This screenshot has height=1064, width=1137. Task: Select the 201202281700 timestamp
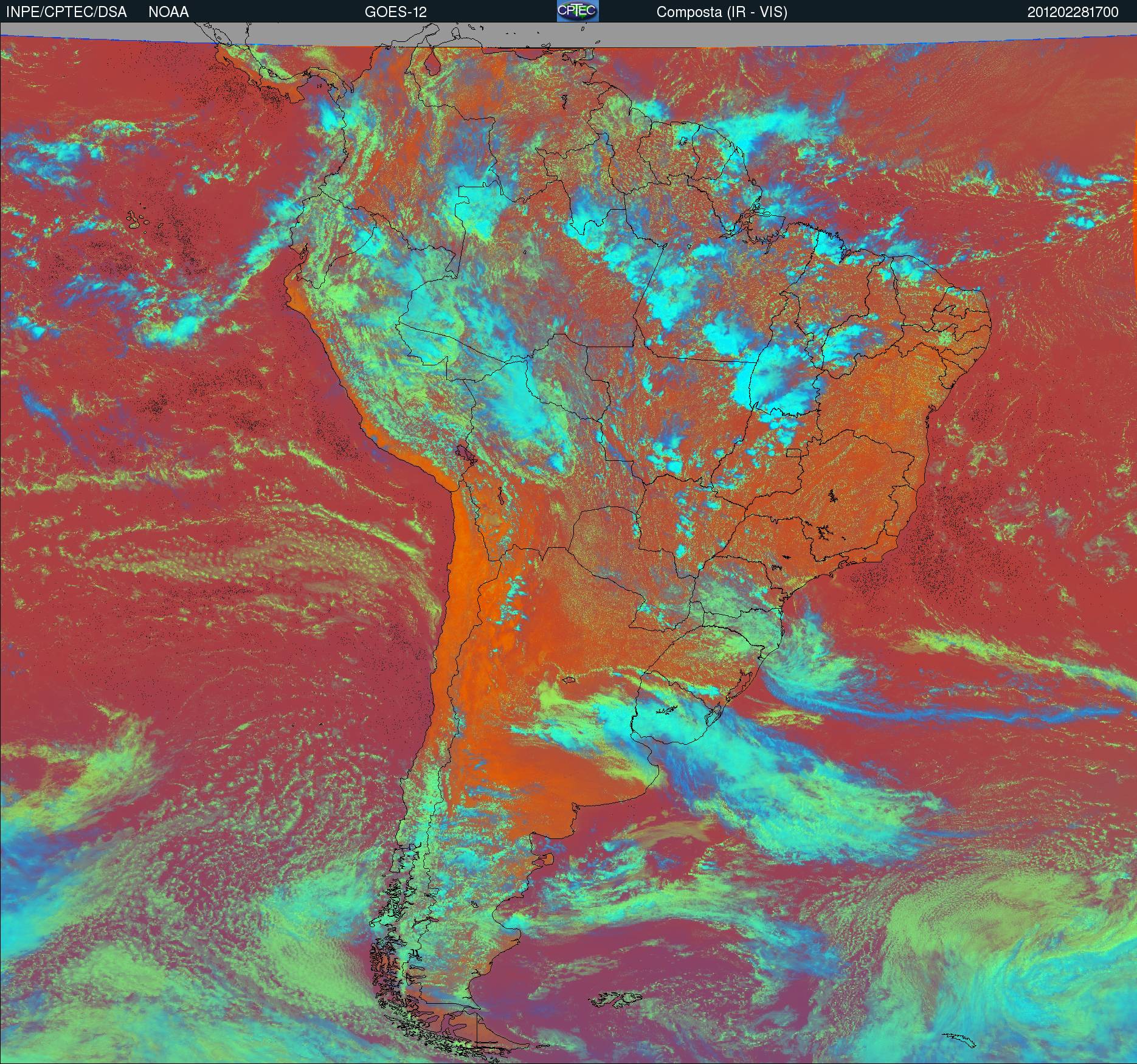[x=1073, y=12]
